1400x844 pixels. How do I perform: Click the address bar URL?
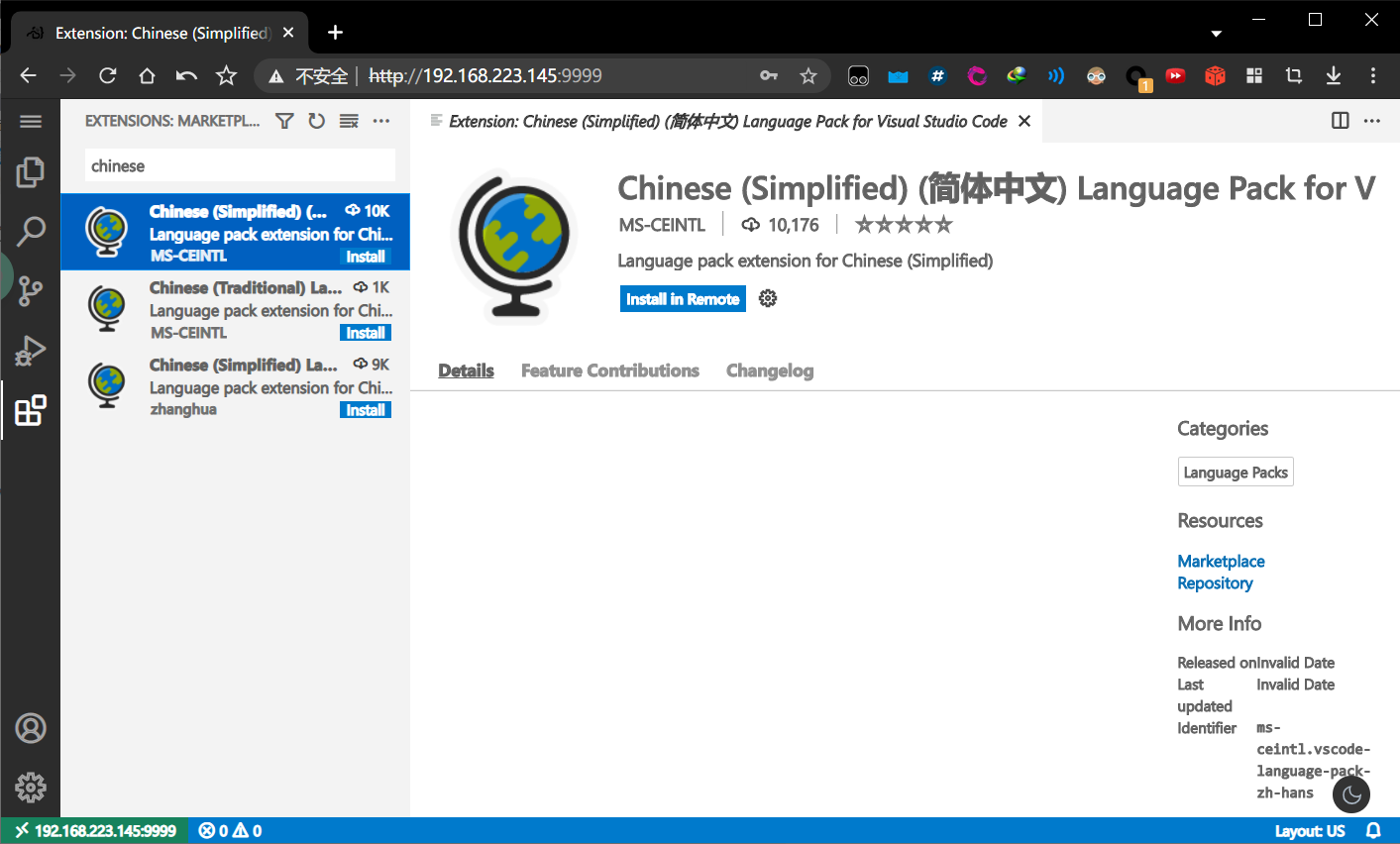[x=485, y=75]
